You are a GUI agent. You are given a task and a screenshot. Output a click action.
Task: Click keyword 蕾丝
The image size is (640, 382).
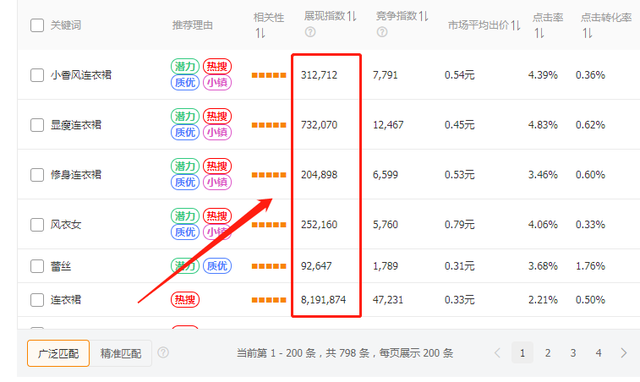pos(60,266)
